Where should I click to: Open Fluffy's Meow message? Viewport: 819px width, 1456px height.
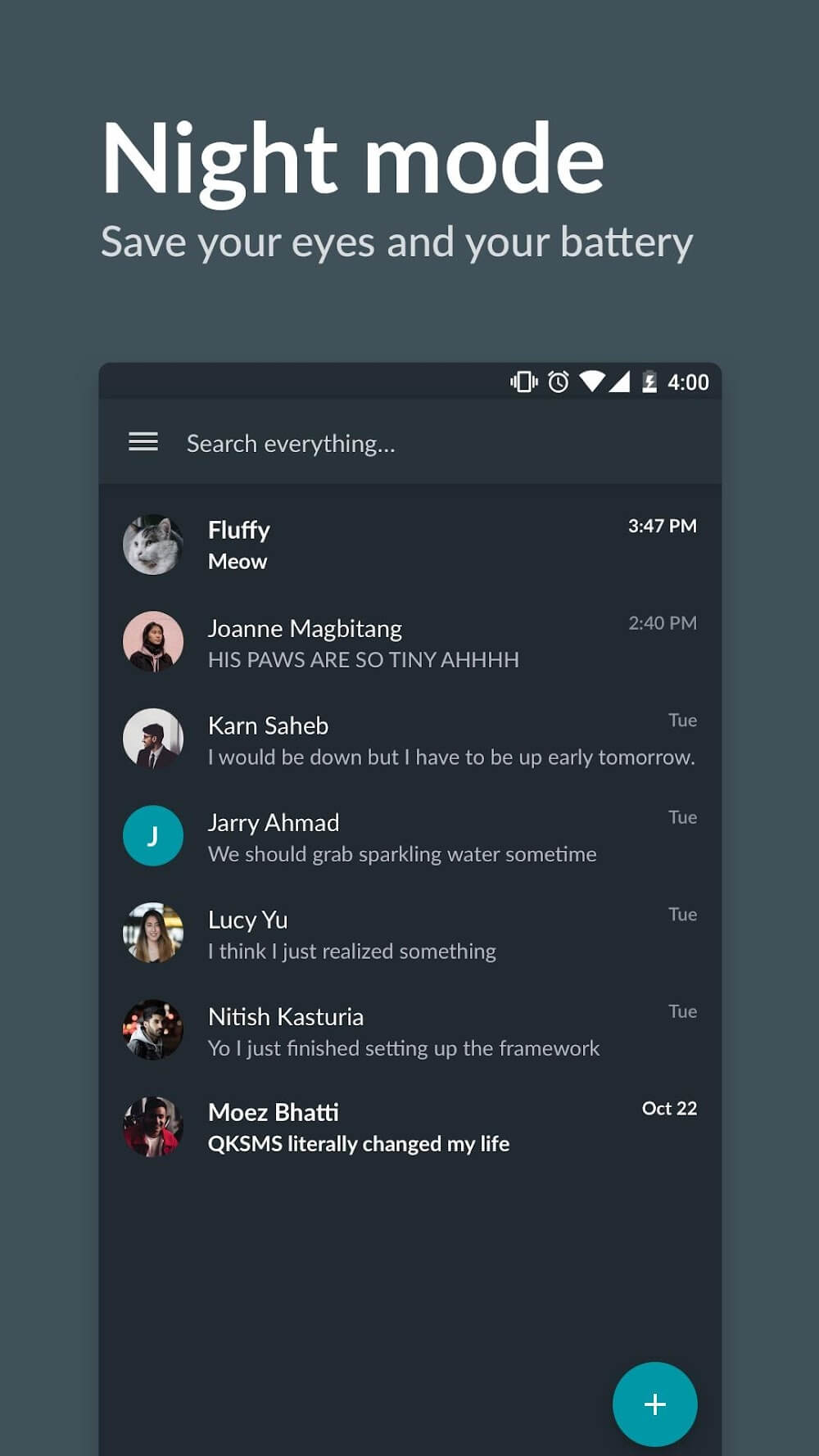click(409, 545)
